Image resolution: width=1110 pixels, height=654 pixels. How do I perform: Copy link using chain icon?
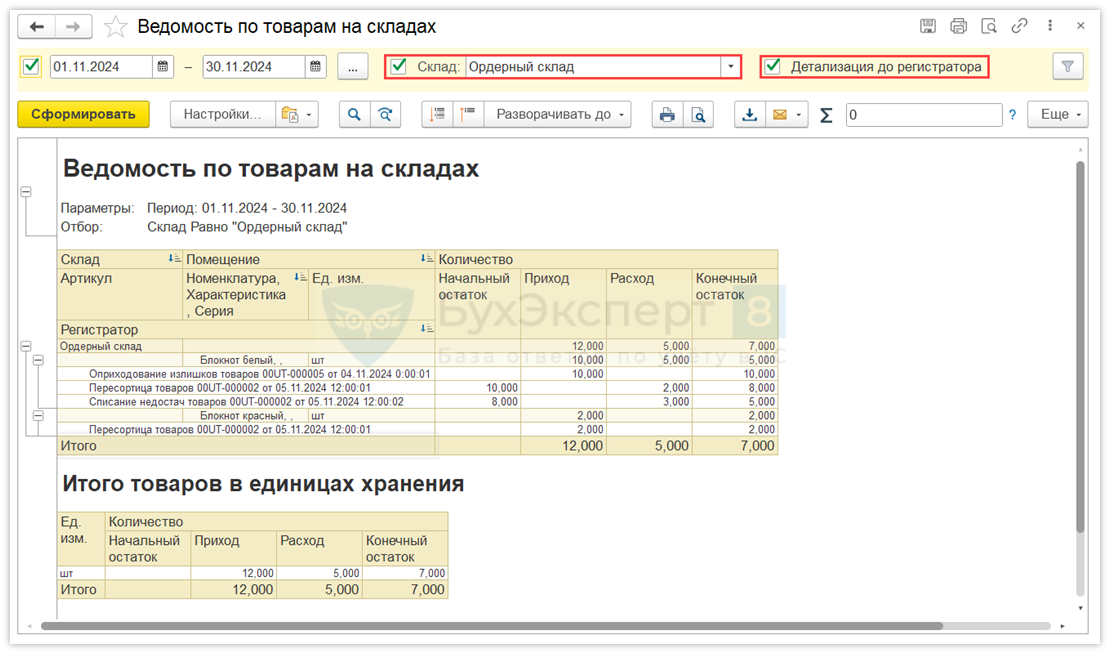(x=1019, y=26)
